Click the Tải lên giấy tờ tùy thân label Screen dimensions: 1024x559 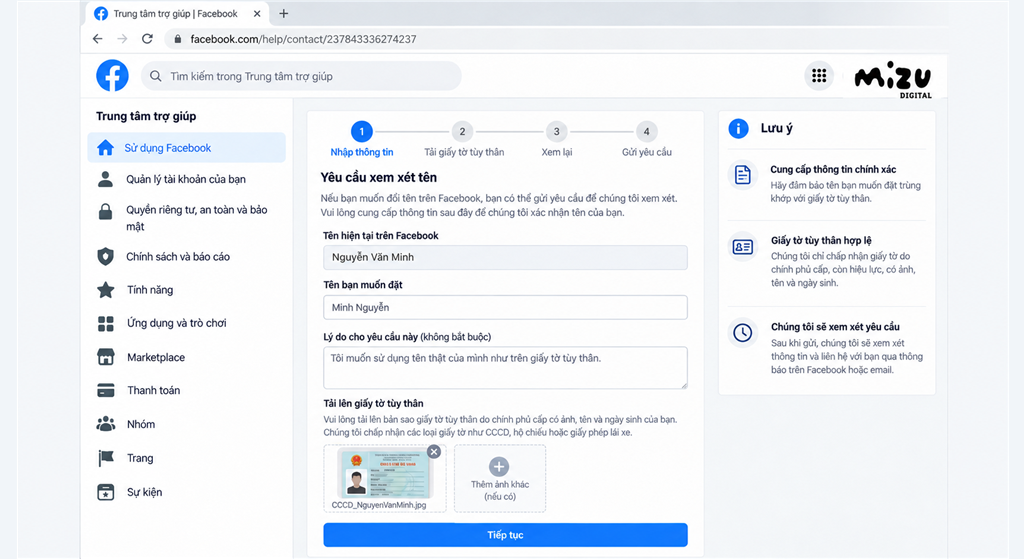point(374,404)
